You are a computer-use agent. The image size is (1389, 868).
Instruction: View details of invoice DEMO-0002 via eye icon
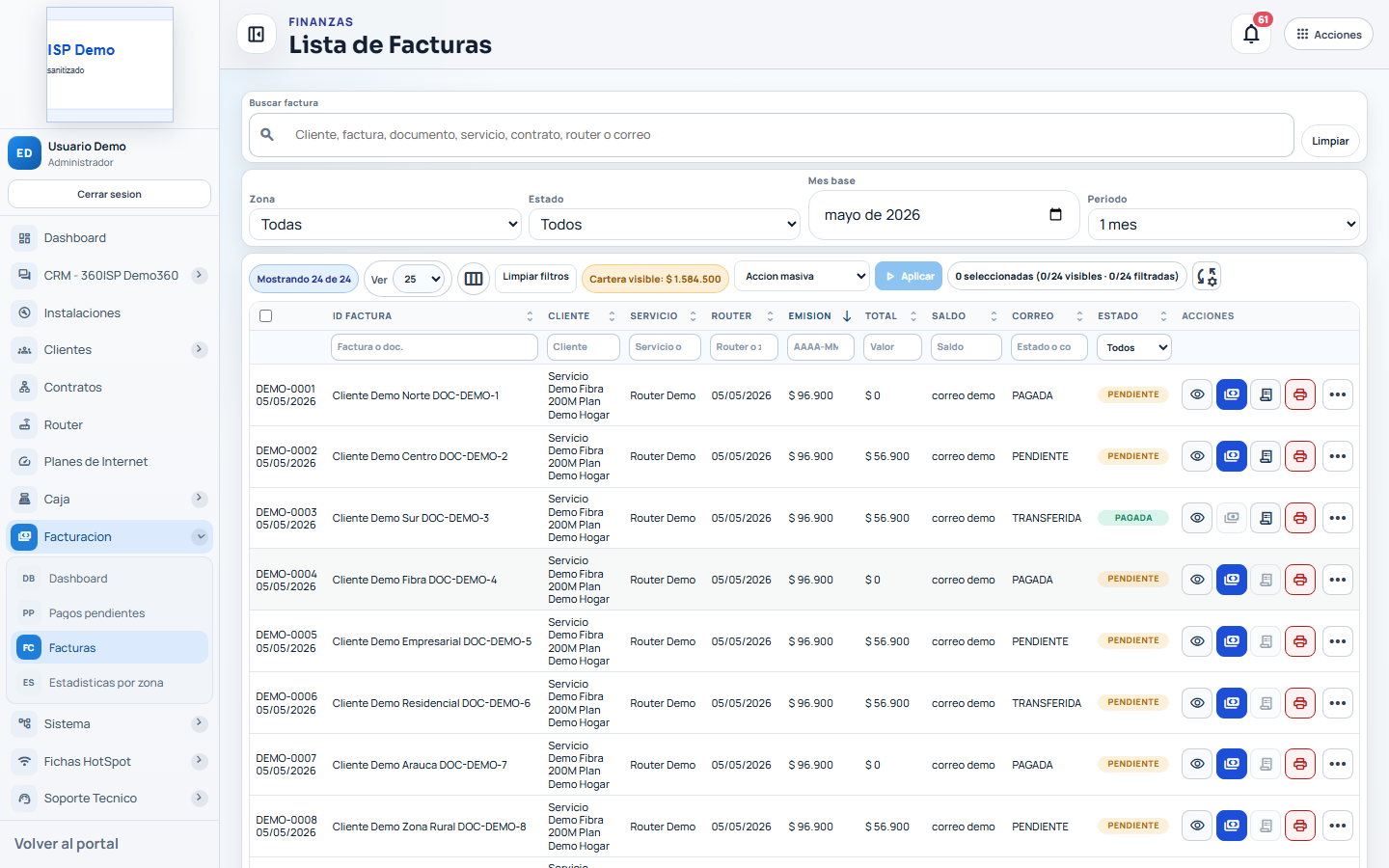point(1197,456)
